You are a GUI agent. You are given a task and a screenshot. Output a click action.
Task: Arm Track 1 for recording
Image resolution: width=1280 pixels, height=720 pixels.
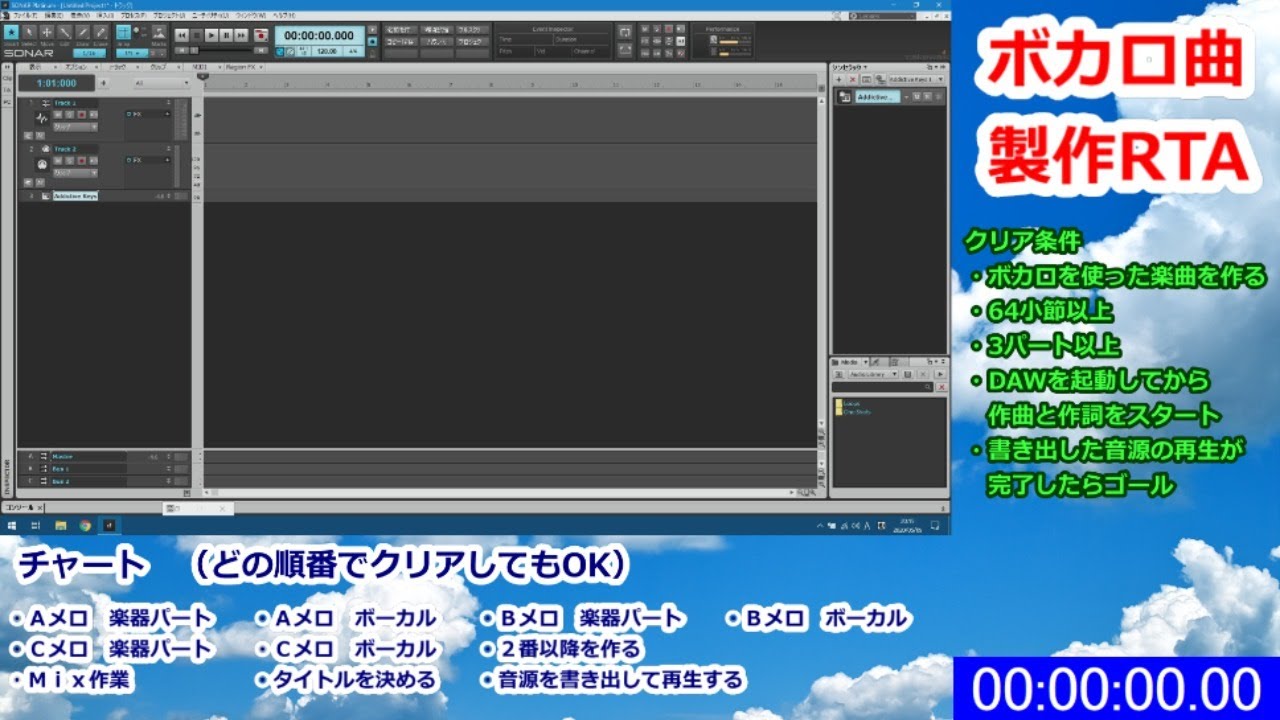(82, 115)
